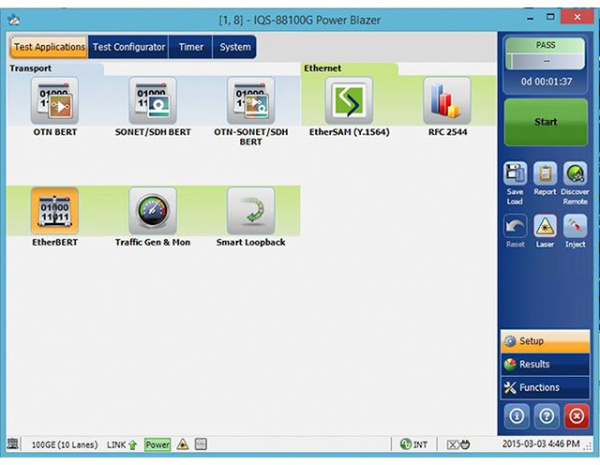The height and width of the screenshot is (465, 600).
Task: Expand the Results menu
Action: [x=545, y=364]
